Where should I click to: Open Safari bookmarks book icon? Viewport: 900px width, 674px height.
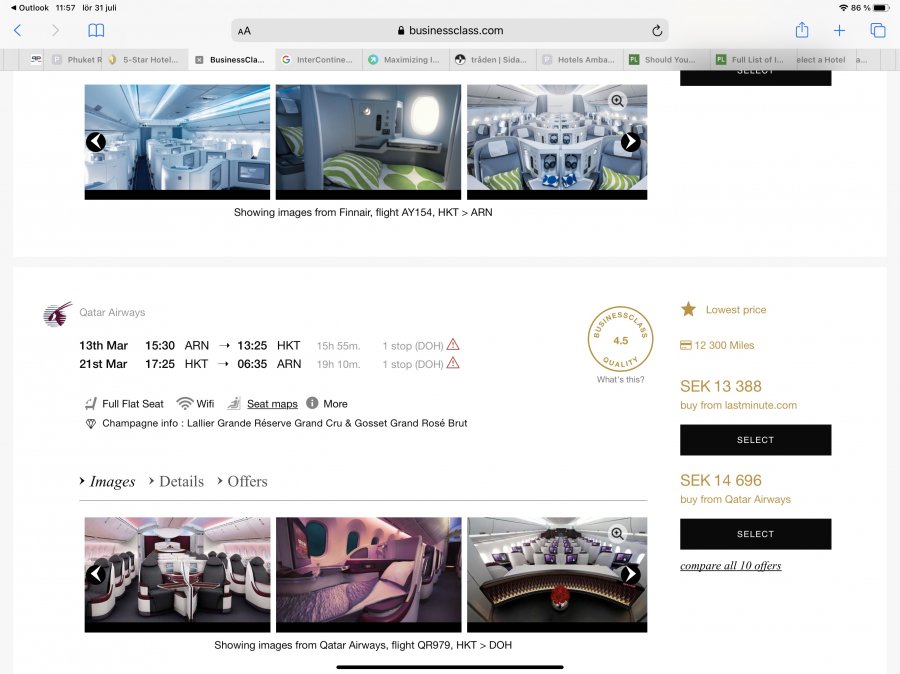pyautogui.click(x=96, y=31)
